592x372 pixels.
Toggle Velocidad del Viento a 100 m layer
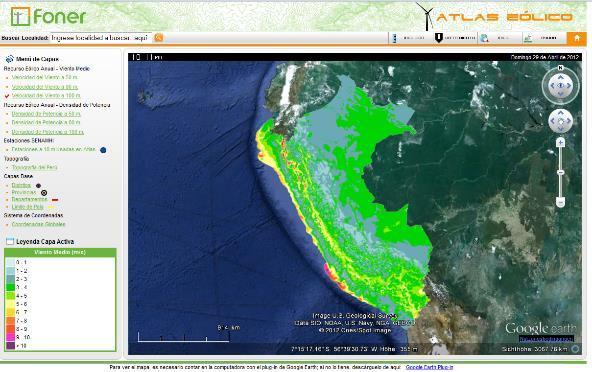point(46,96)
